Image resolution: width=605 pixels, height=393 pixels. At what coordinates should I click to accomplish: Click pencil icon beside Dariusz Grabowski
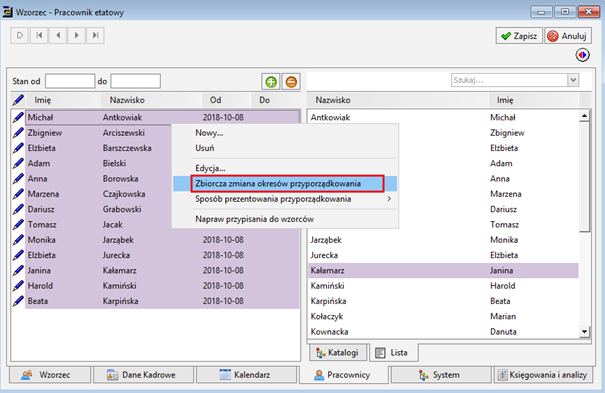18,209
